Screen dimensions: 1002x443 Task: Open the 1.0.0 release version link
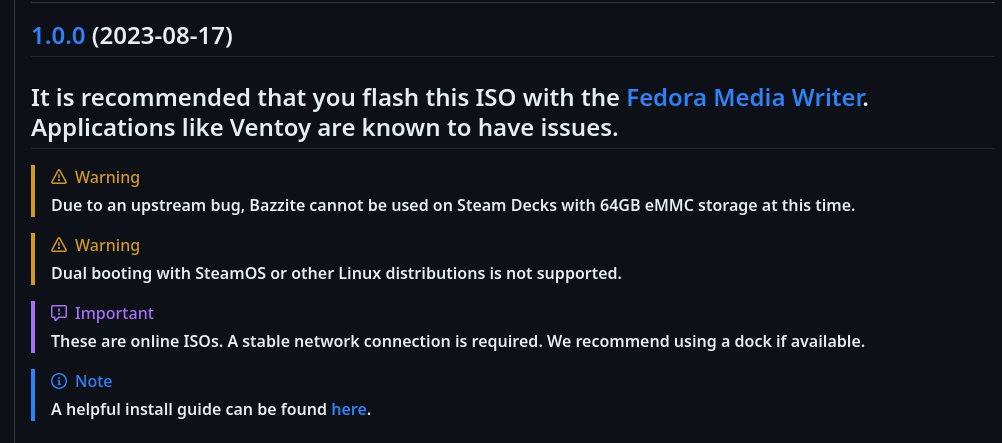59,37
